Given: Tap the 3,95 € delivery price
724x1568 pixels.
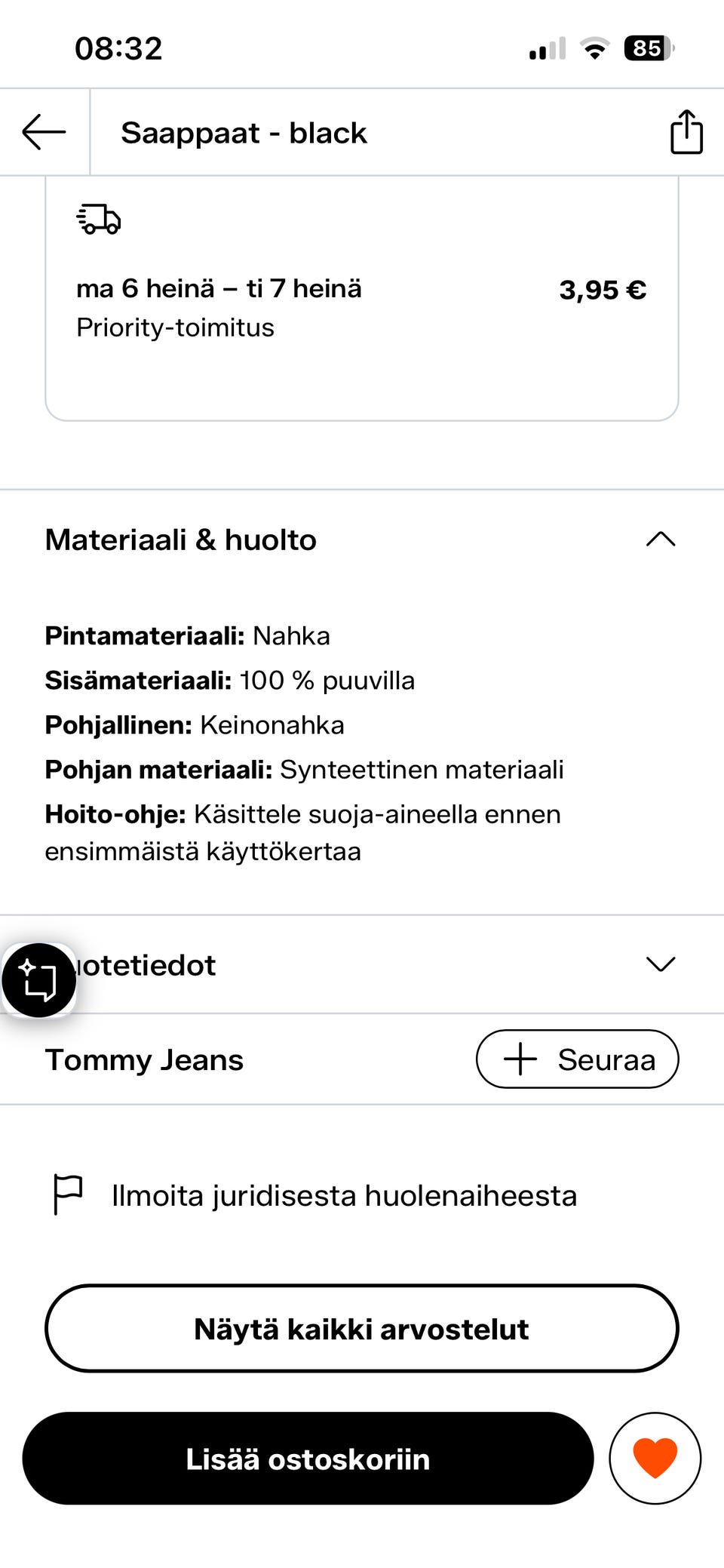Looking at the screenshot, I should [603, 290].
